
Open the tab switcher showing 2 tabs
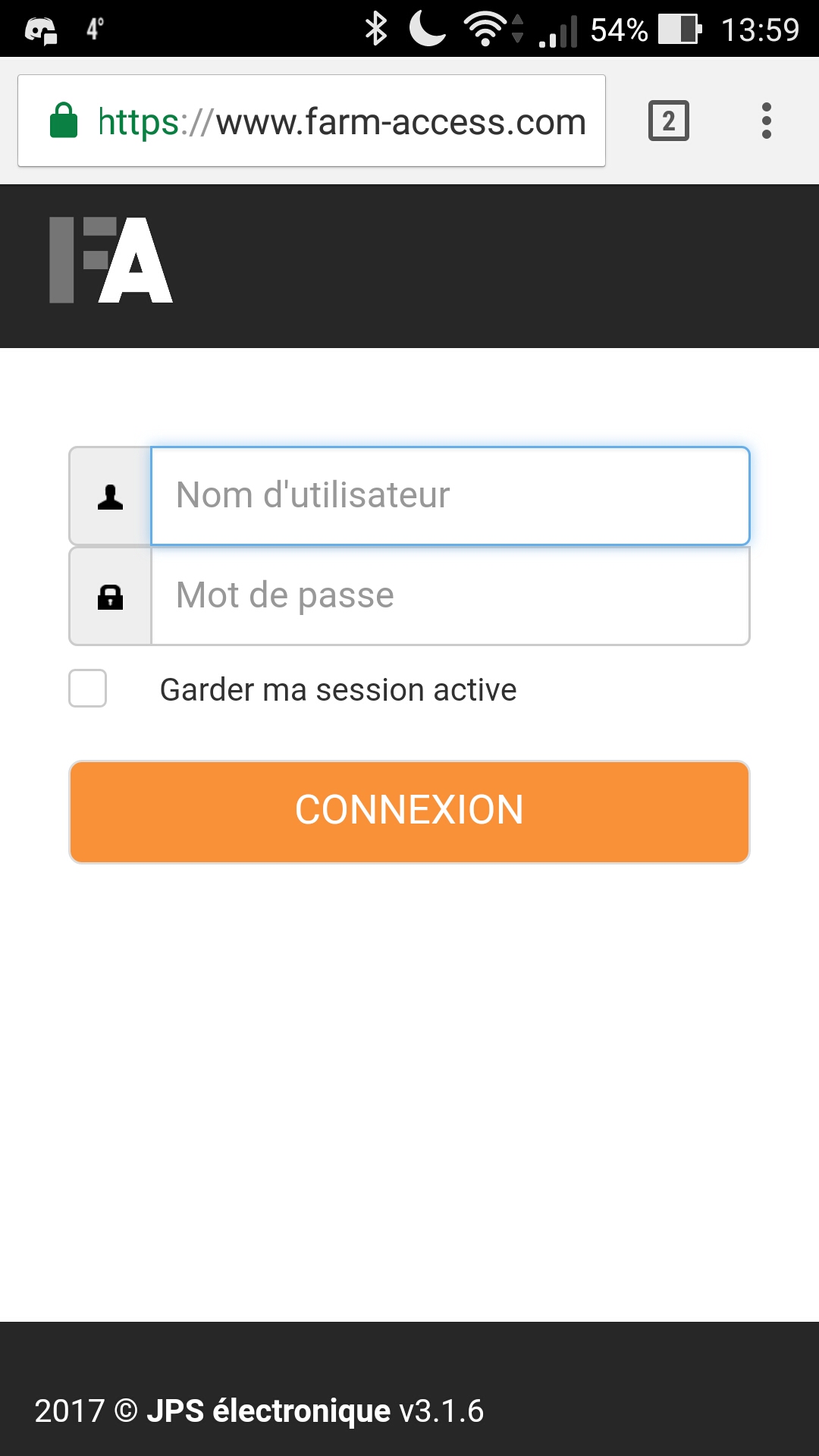669,121
